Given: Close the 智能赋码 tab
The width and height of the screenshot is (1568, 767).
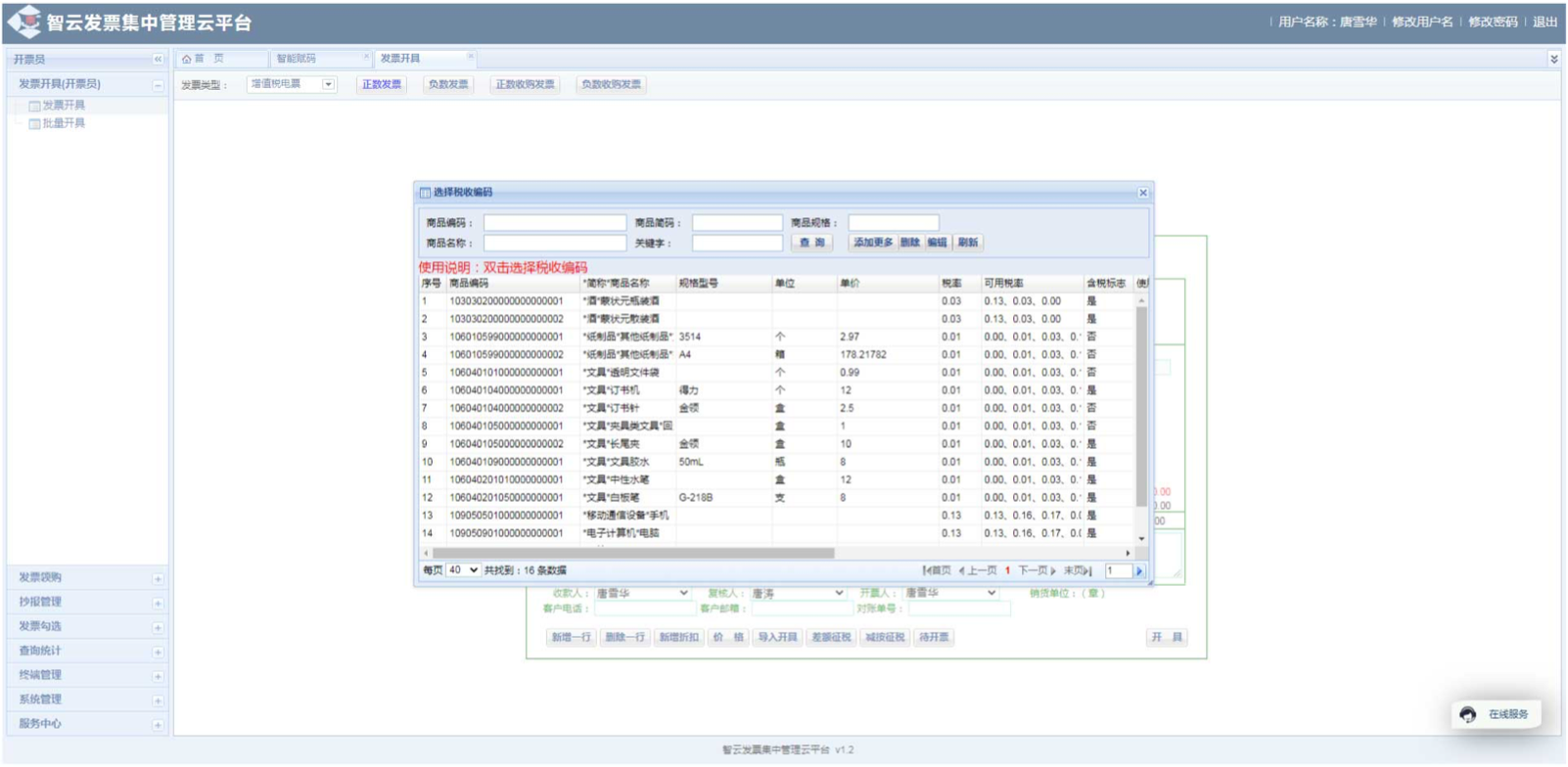Looking at the screenshot, I should coord(366,57).
